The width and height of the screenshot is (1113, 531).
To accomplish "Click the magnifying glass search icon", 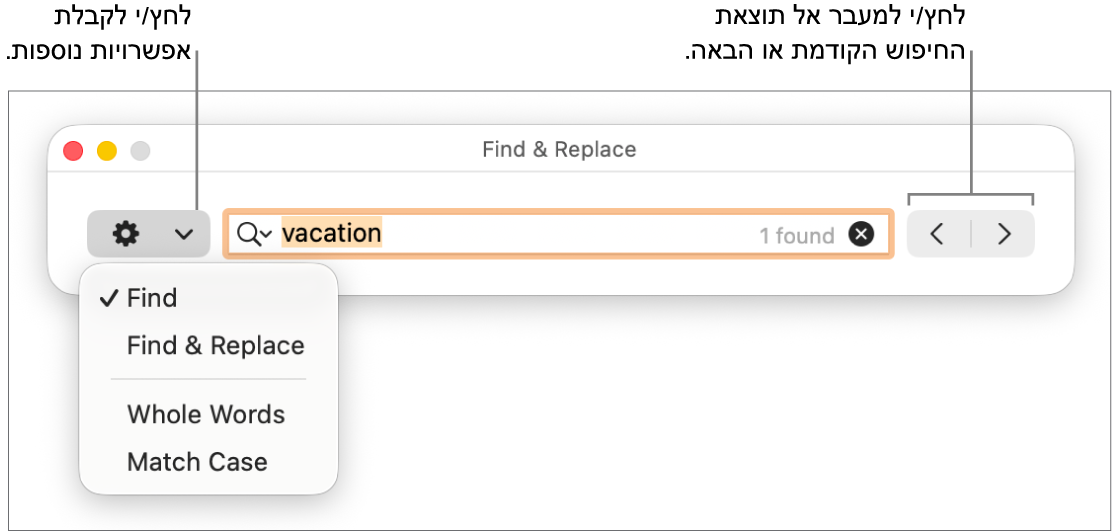I will (247, 234).
